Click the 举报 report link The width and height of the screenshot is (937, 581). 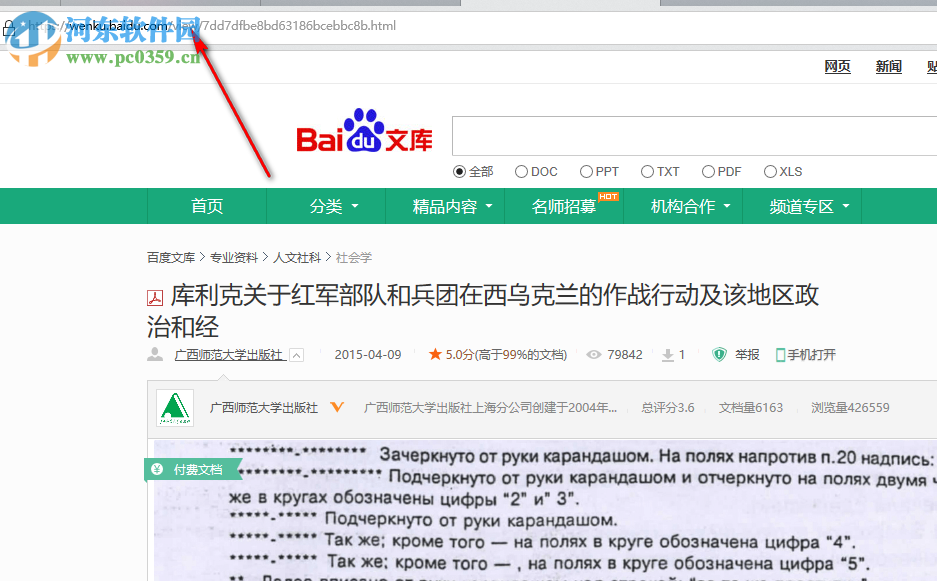click(x=747, y=355)
